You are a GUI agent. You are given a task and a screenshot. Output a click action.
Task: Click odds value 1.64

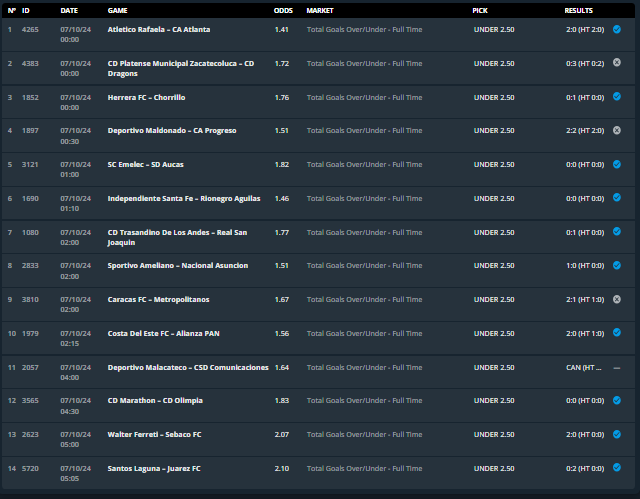point(282,368)
